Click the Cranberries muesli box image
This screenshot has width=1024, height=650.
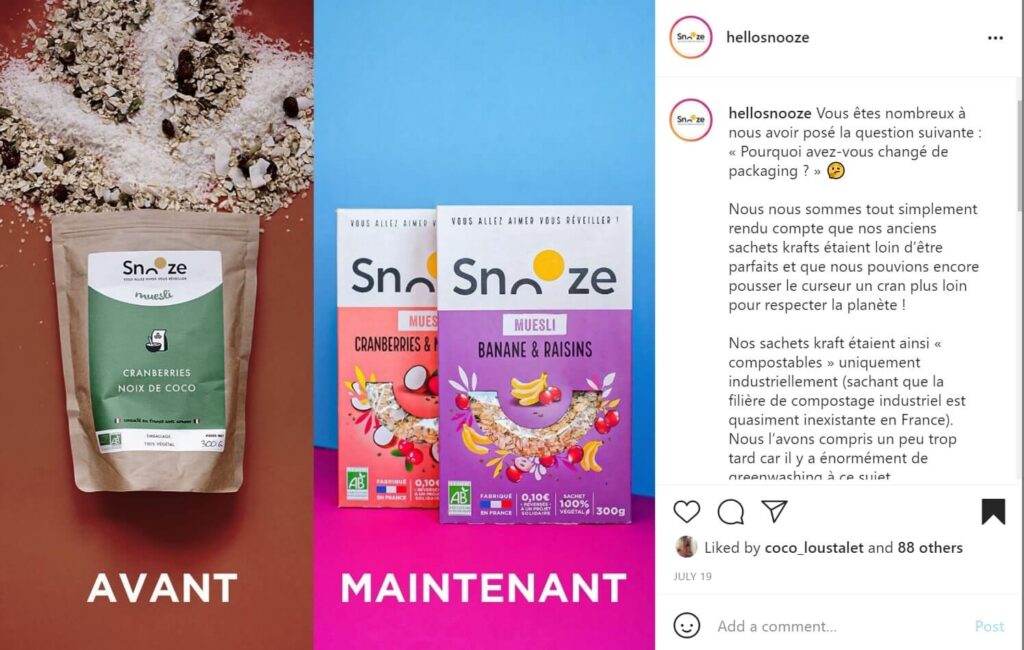(387, 358)
